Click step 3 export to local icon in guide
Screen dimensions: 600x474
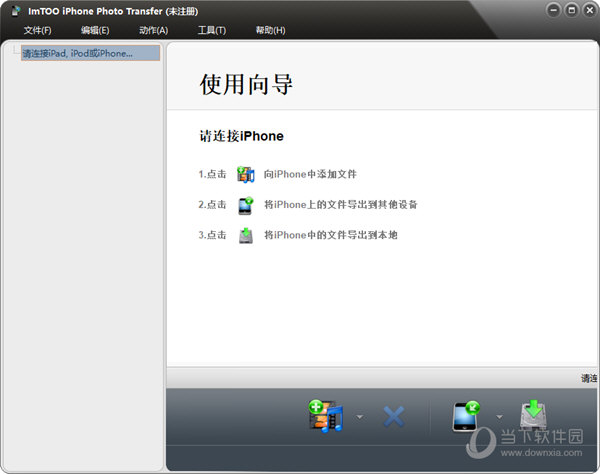pyautogui.click(x=246, y=235)
